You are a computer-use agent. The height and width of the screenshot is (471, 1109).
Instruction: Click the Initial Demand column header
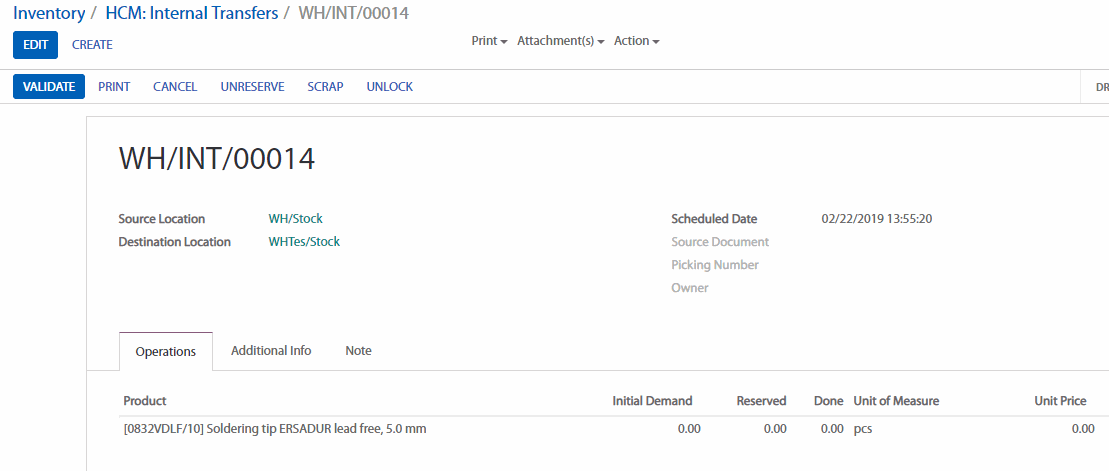[x=652, y=401]
